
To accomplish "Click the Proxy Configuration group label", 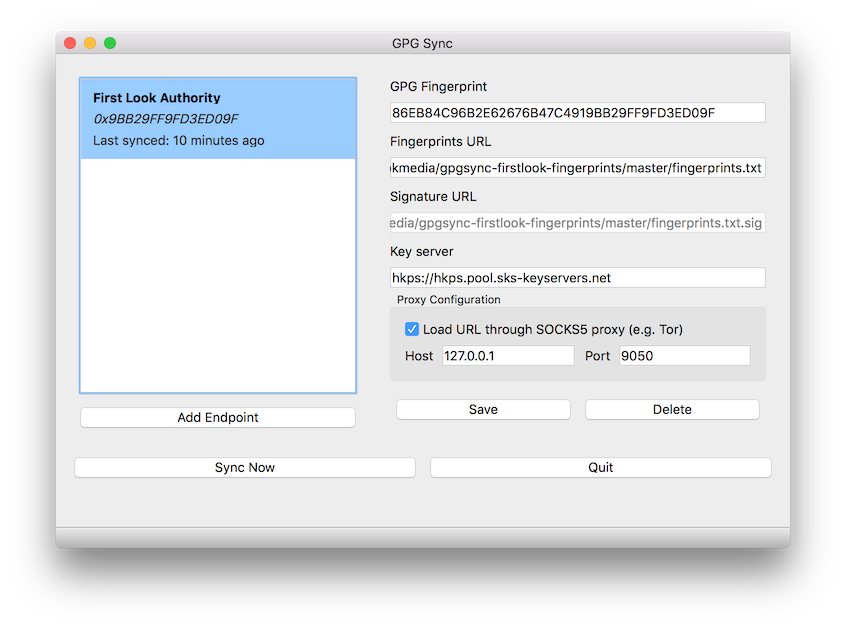I will point(449,300).
